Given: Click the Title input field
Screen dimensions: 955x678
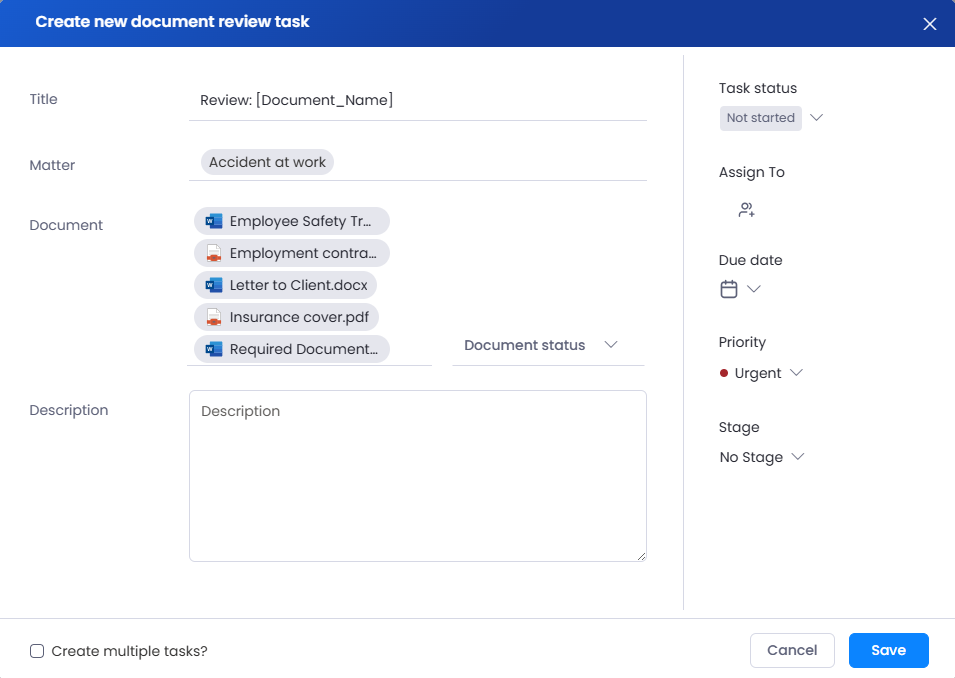Looking at the screenshot, I should pyautogui.click(x=417, y=100).
